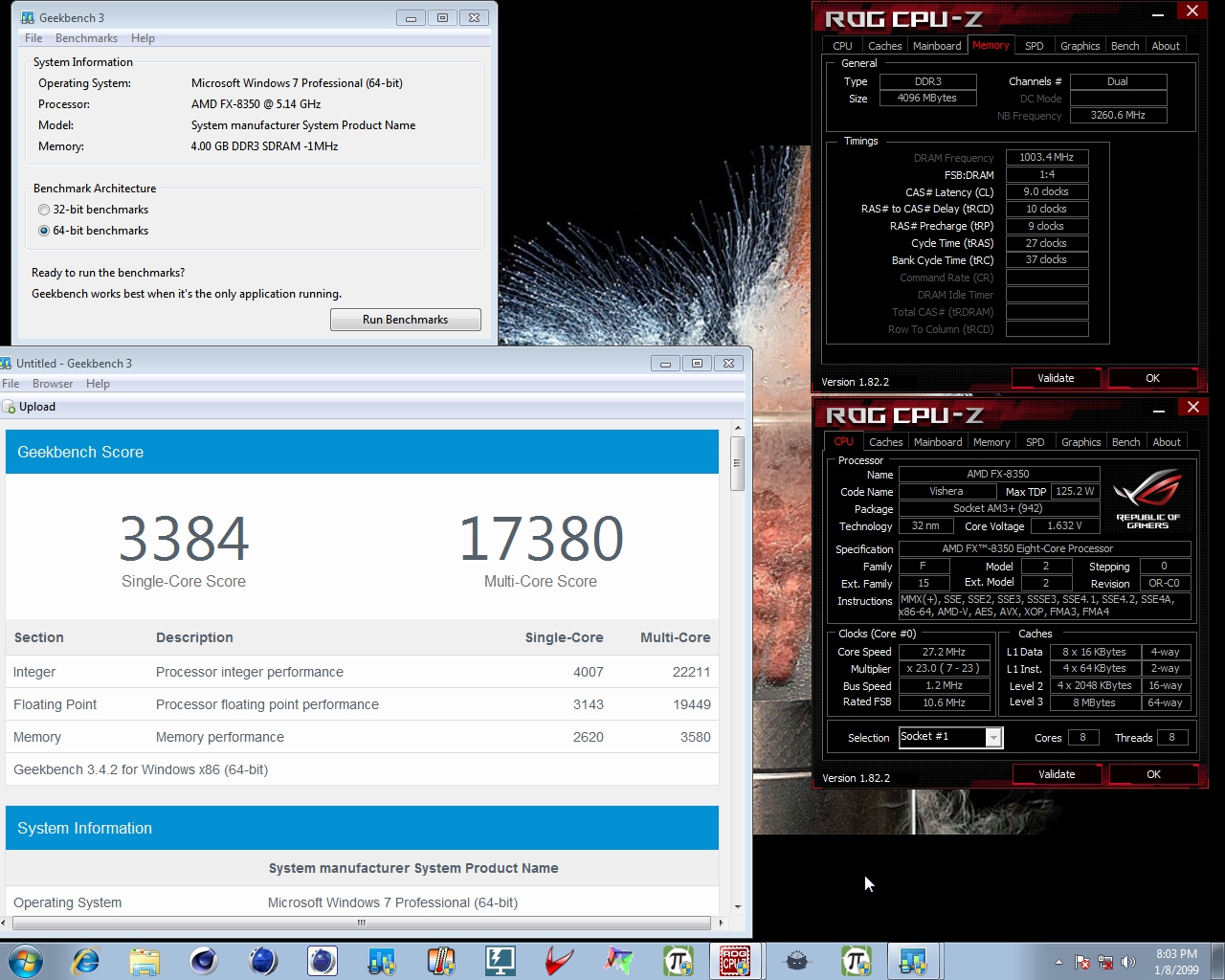Image resolution: width=1225 pixels, height=980 pixels.
Task: Switch to Caches tab in upper CPU-Z window
Action: (x=884, y=46)
